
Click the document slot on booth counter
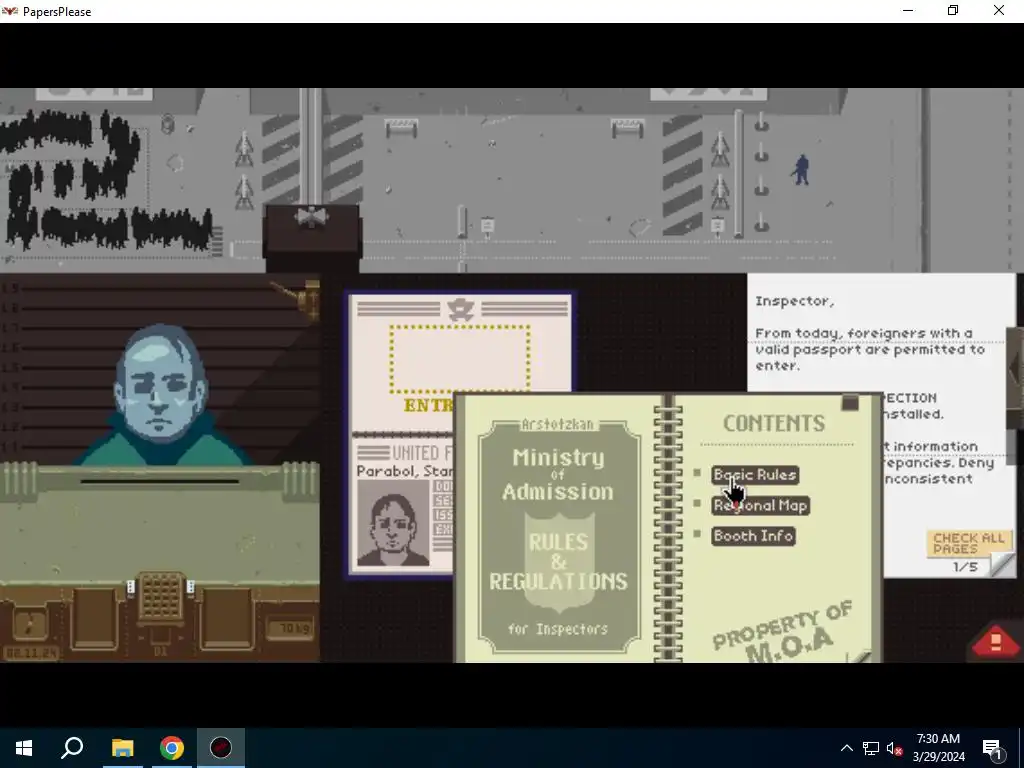coord(160,482)
